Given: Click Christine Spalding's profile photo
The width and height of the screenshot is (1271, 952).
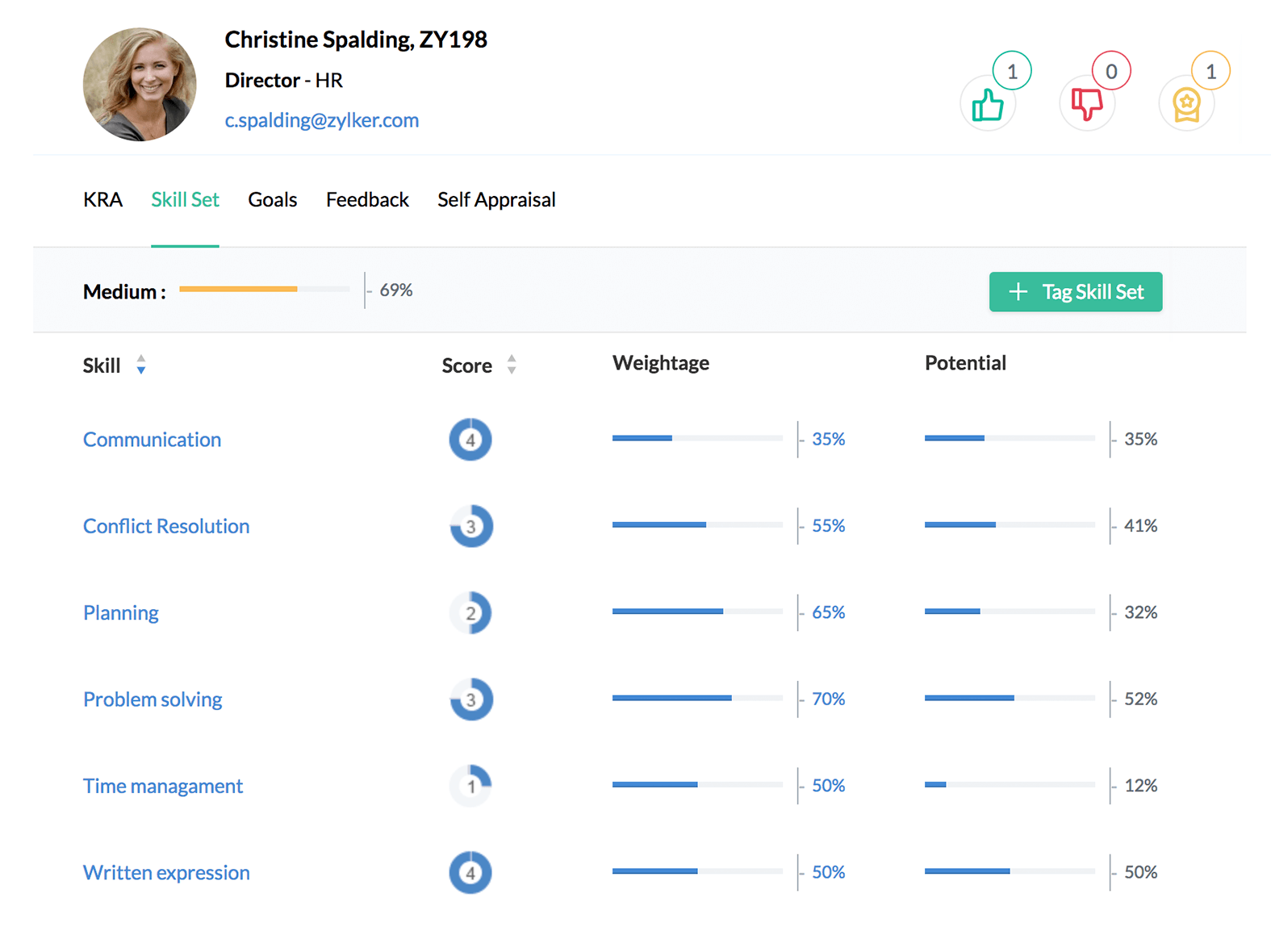Looking at the screenshot, I should pos(140,85).
